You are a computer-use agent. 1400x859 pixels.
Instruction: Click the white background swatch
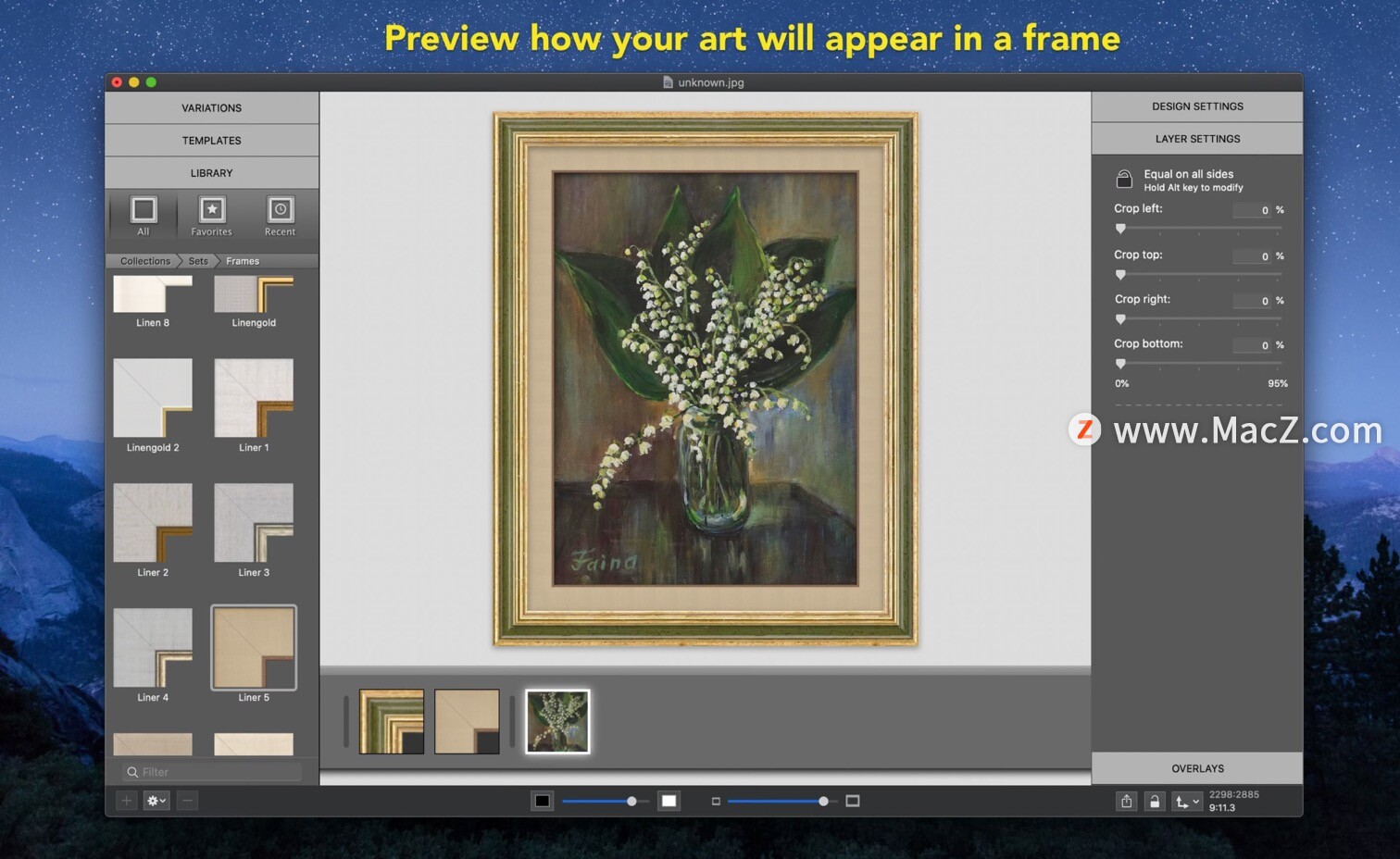pos(669,801)
